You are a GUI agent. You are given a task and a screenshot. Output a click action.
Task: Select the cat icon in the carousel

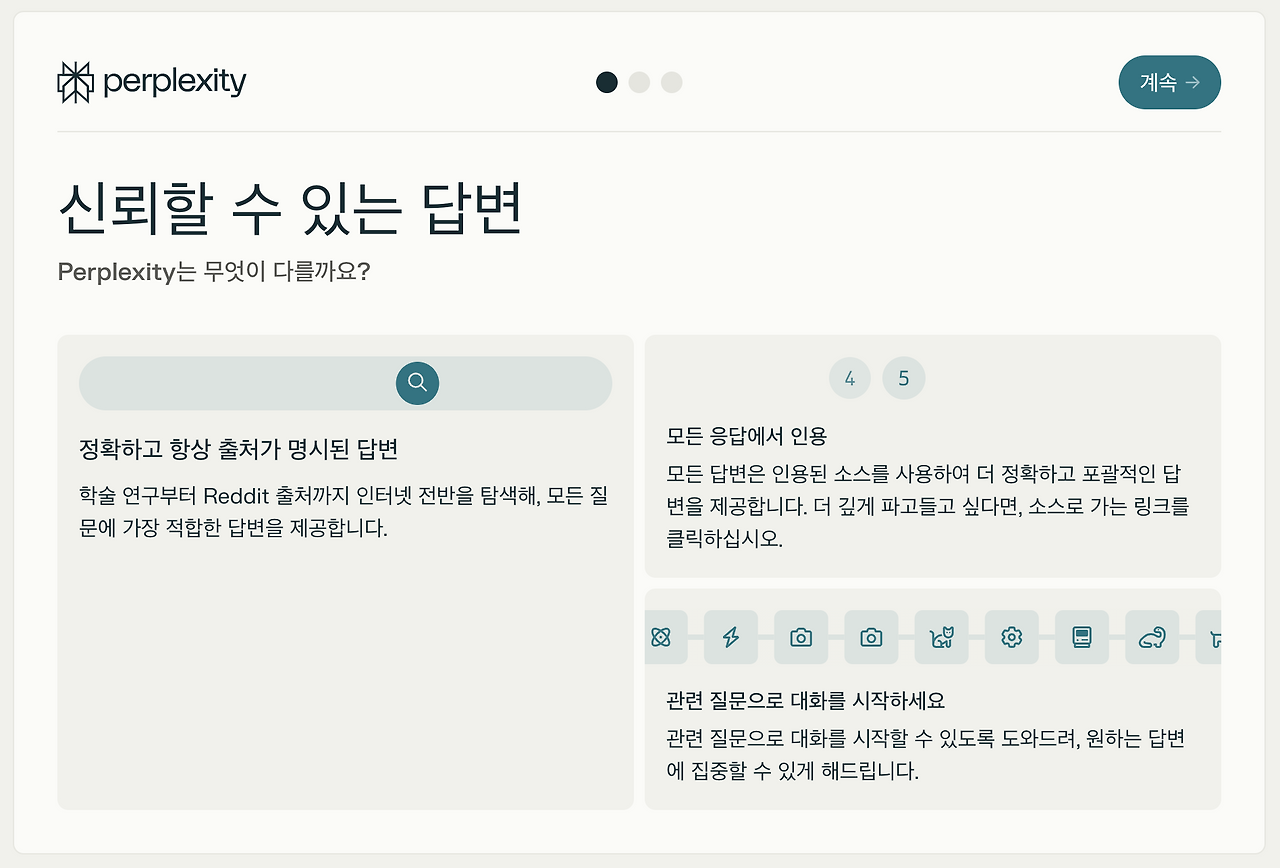941,637
